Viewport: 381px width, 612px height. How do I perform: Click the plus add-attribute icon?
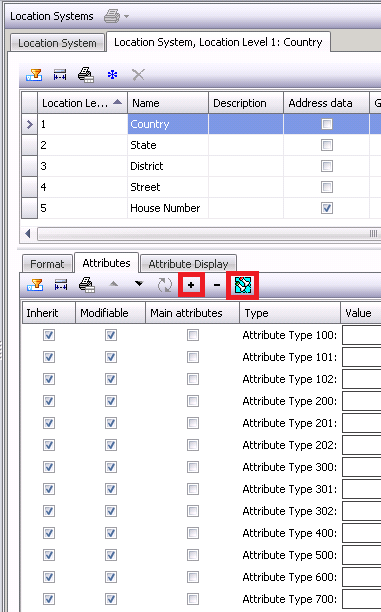[191, 285]
